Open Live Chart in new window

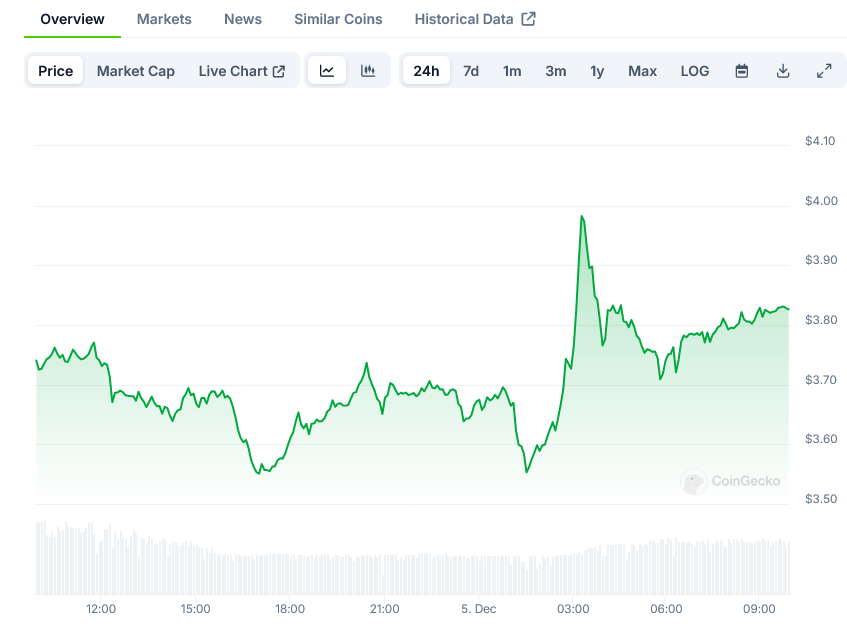(x=242, y=71)
